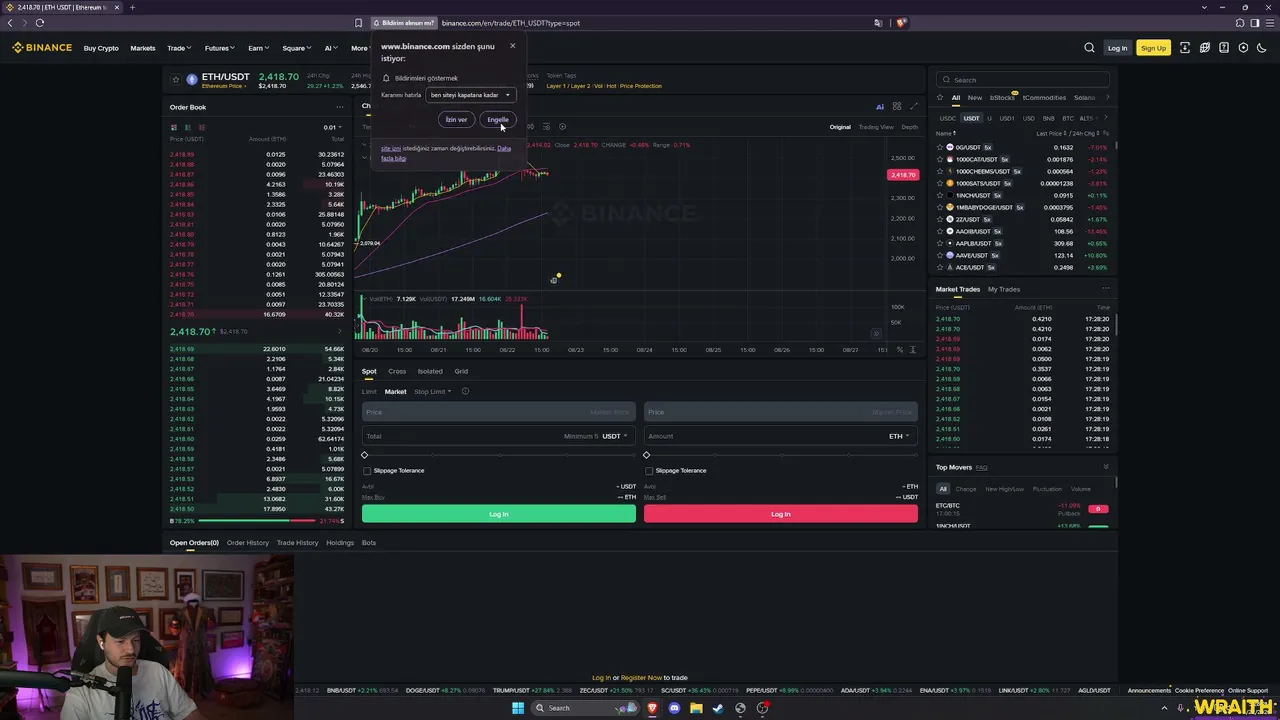Open the Windows Start menu

click(518, 708)
